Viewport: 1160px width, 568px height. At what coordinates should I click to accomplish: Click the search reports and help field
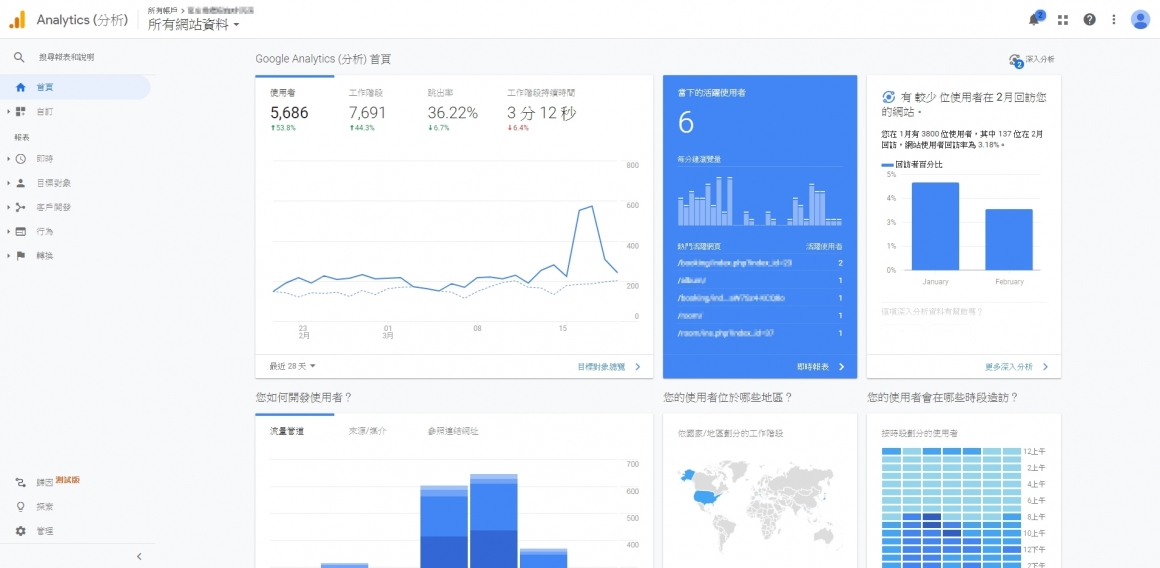point(67,57)
